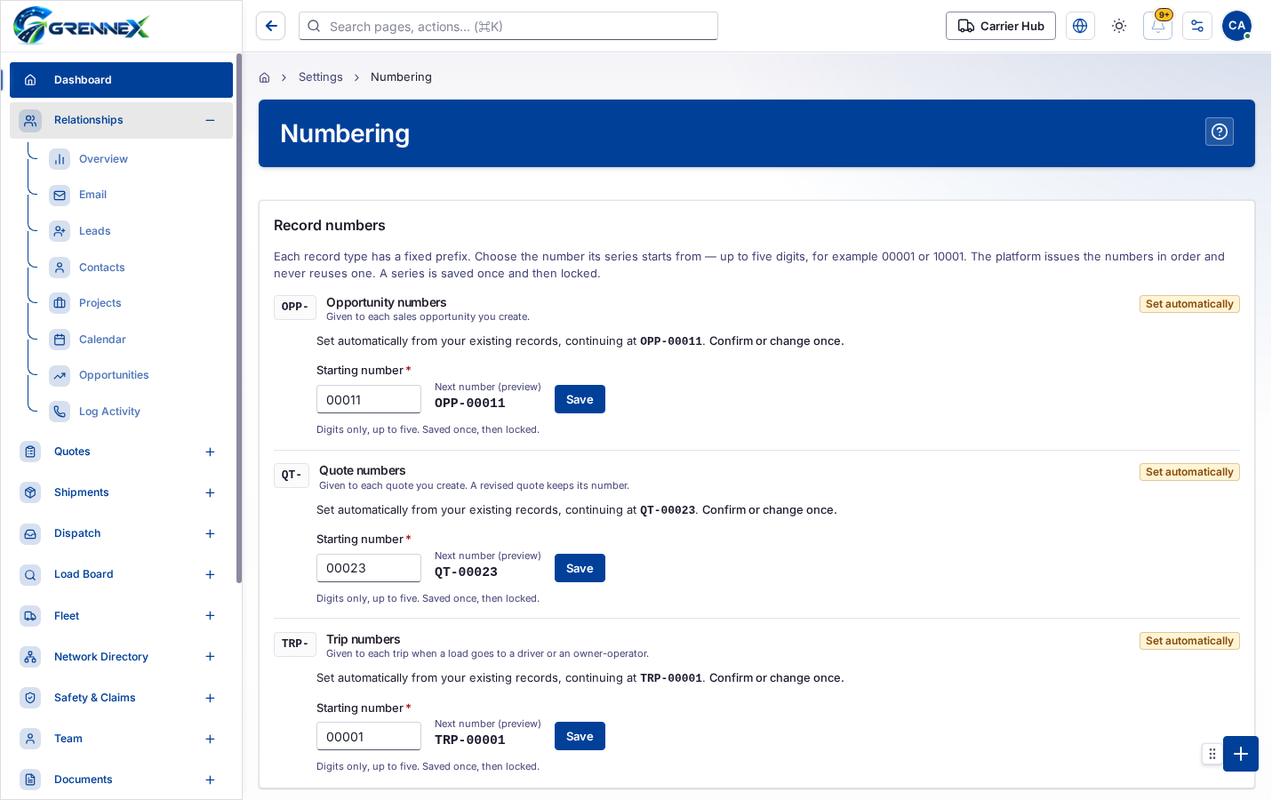1280x800 pixels.
Task: Click the home breadcrumb icon
Action: [x=264, y=77]
